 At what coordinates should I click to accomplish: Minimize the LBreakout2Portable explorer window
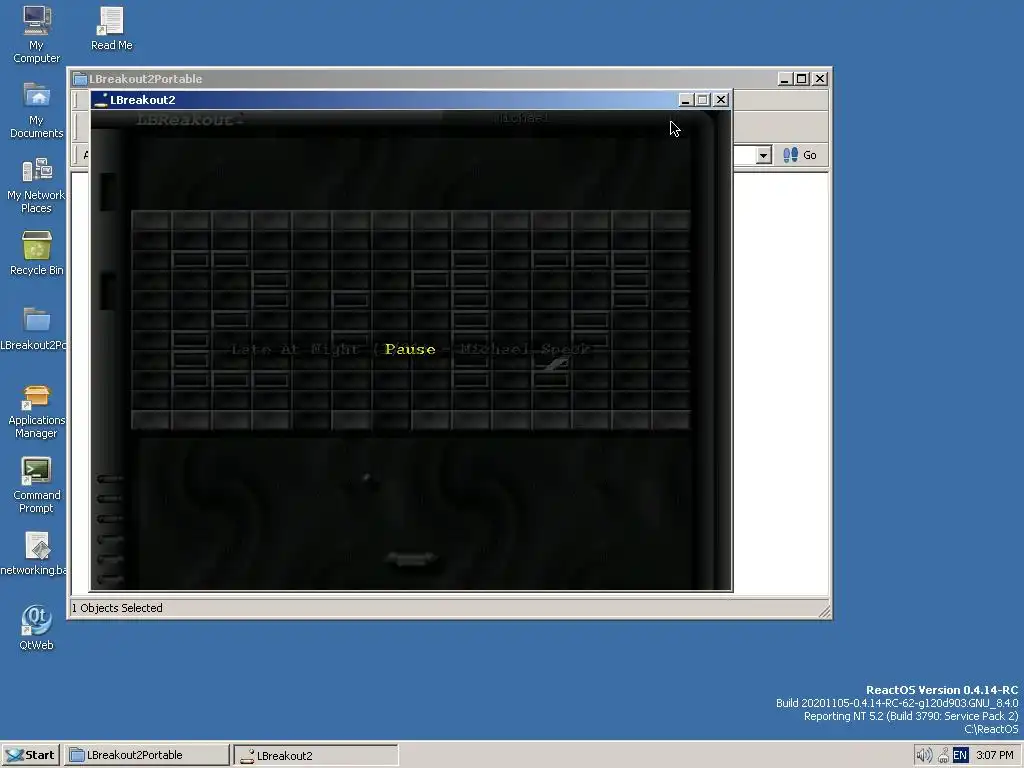click(785, 79)
